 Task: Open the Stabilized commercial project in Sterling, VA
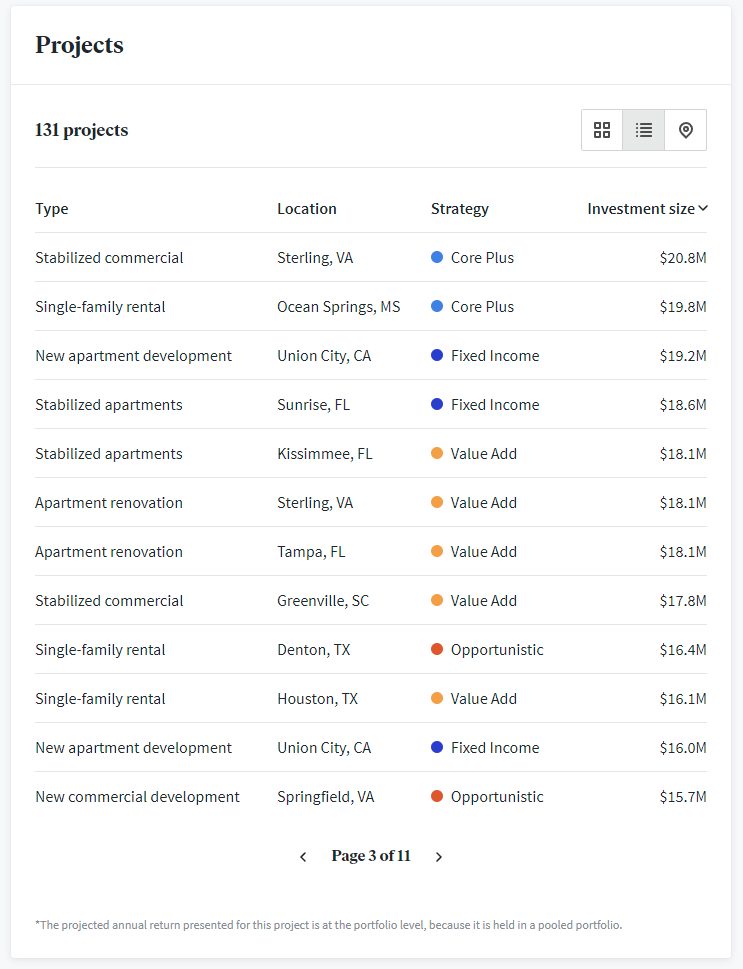[109, 257]
